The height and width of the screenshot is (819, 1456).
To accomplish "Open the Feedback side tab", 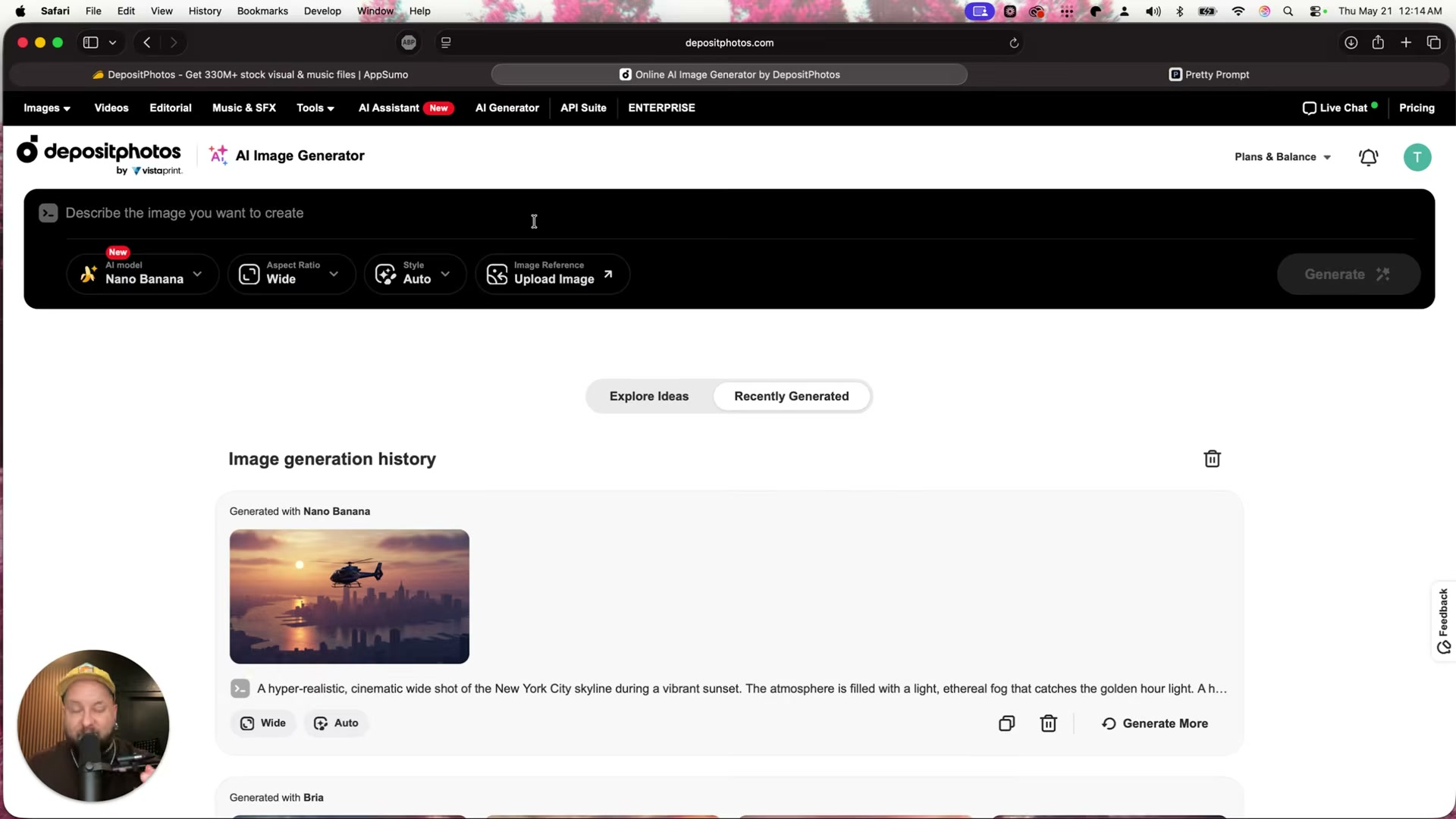I will (1443, 621).
